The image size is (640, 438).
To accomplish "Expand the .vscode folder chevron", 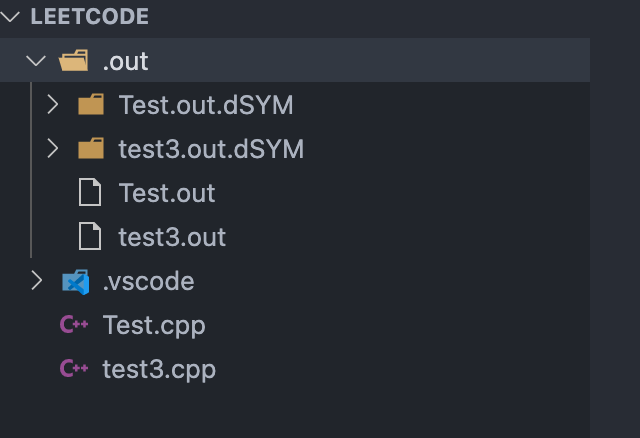I will coord(37,281).
